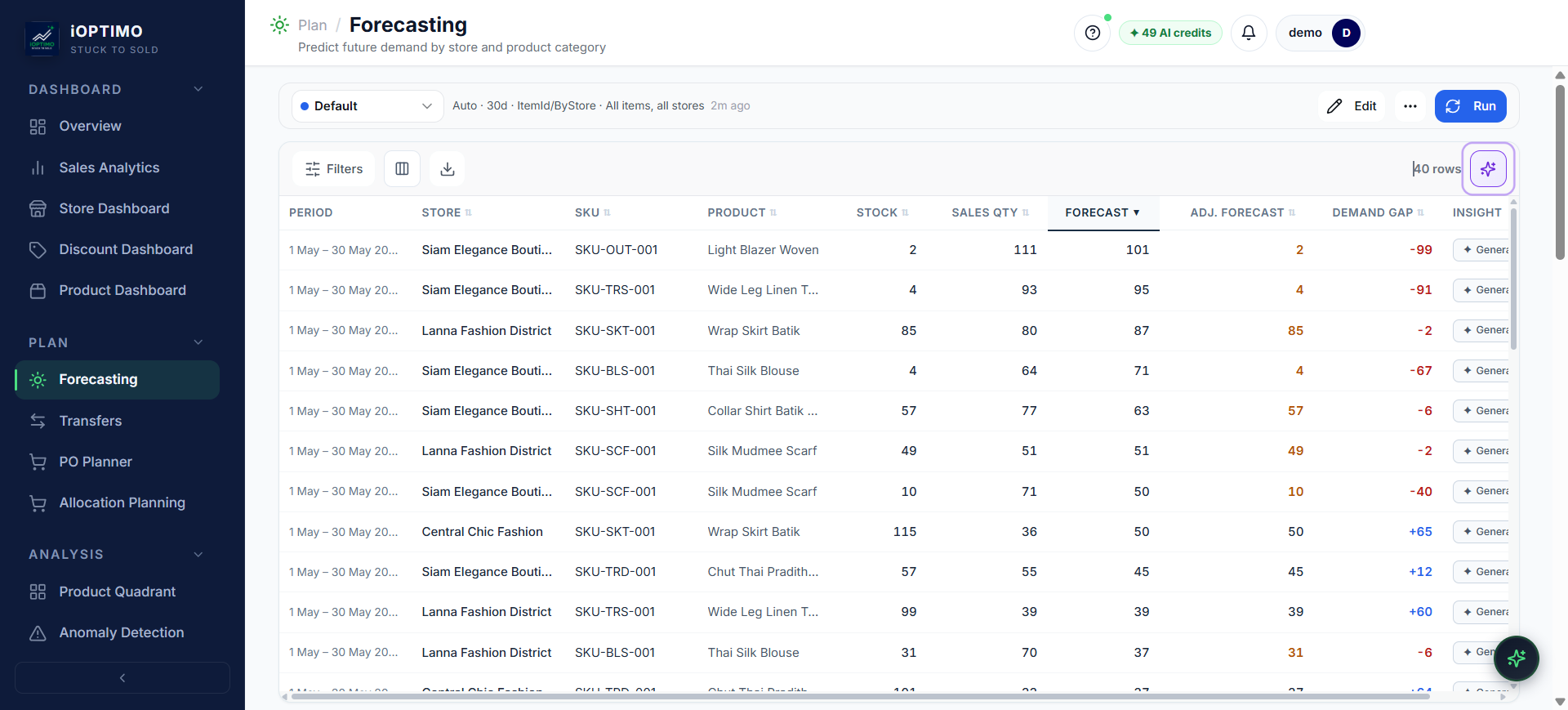This screenshot has height=710, width=1568.
Task: Generate insight for Light Blazer Woven row
Action: pos(1481,250)
